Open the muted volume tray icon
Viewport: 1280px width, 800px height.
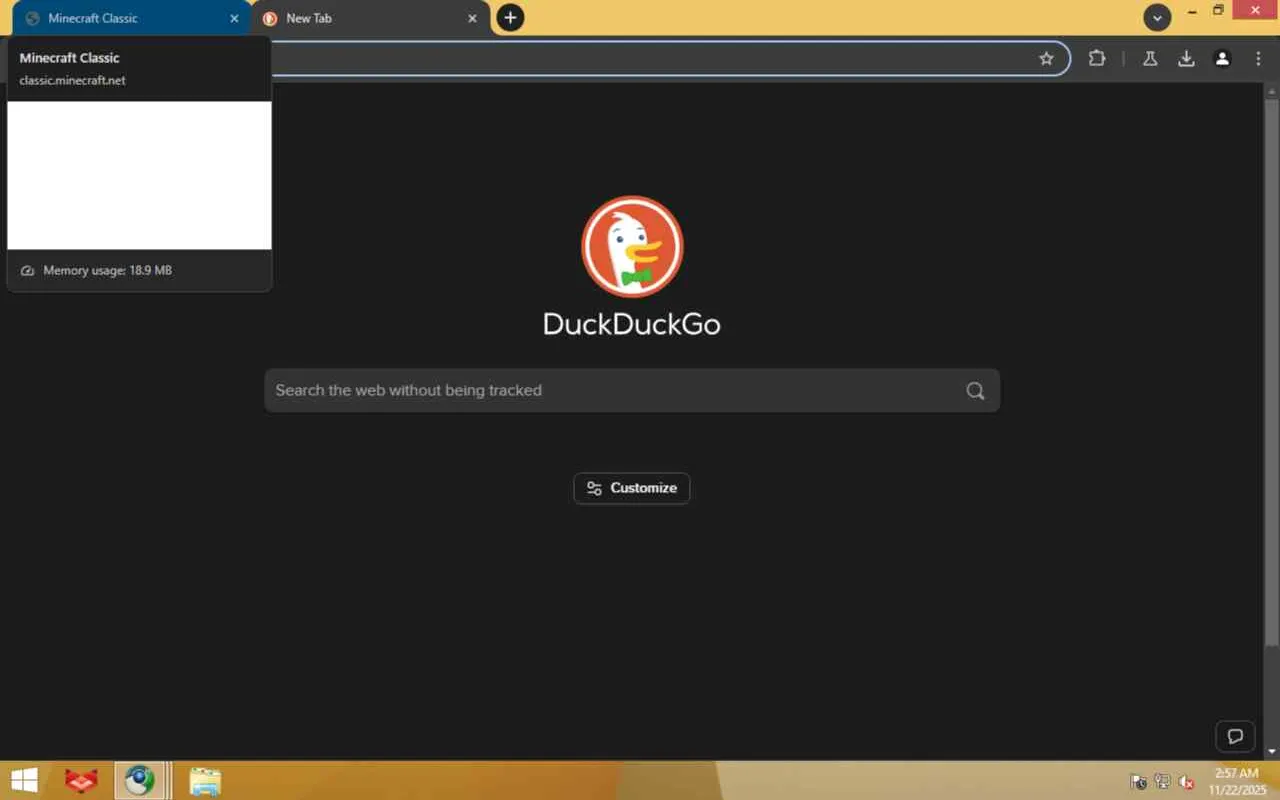coord(1187,782)
